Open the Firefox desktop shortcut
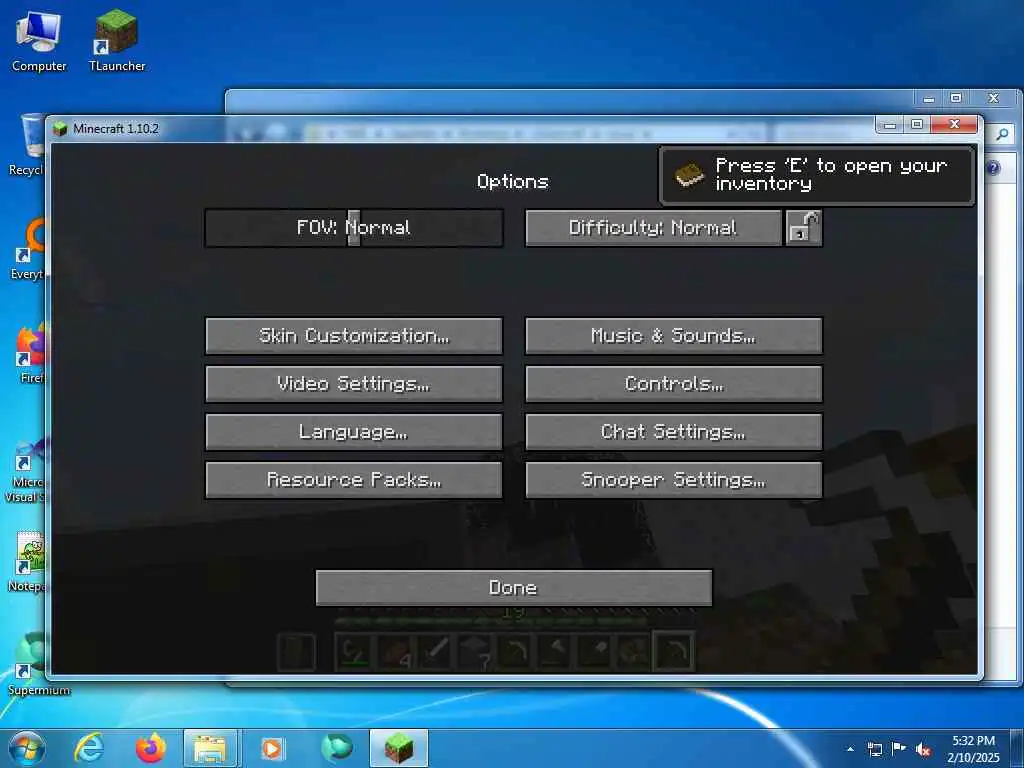The image size is (1024, 768). pos(30,353)
